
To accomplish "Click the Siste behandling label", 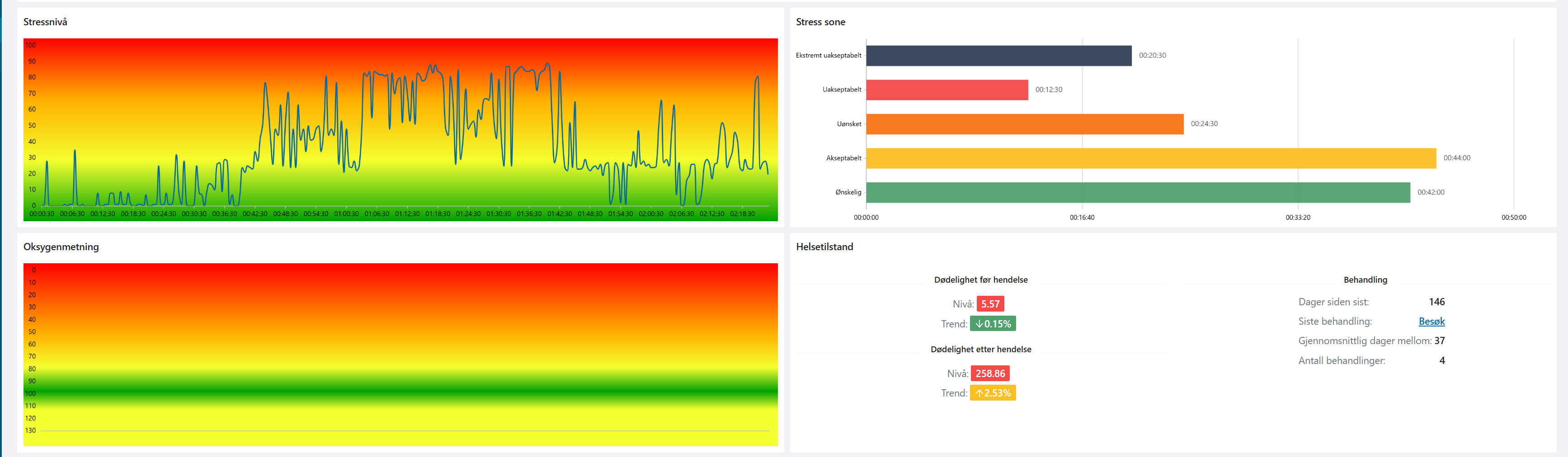I will [x=1334, y=321].
